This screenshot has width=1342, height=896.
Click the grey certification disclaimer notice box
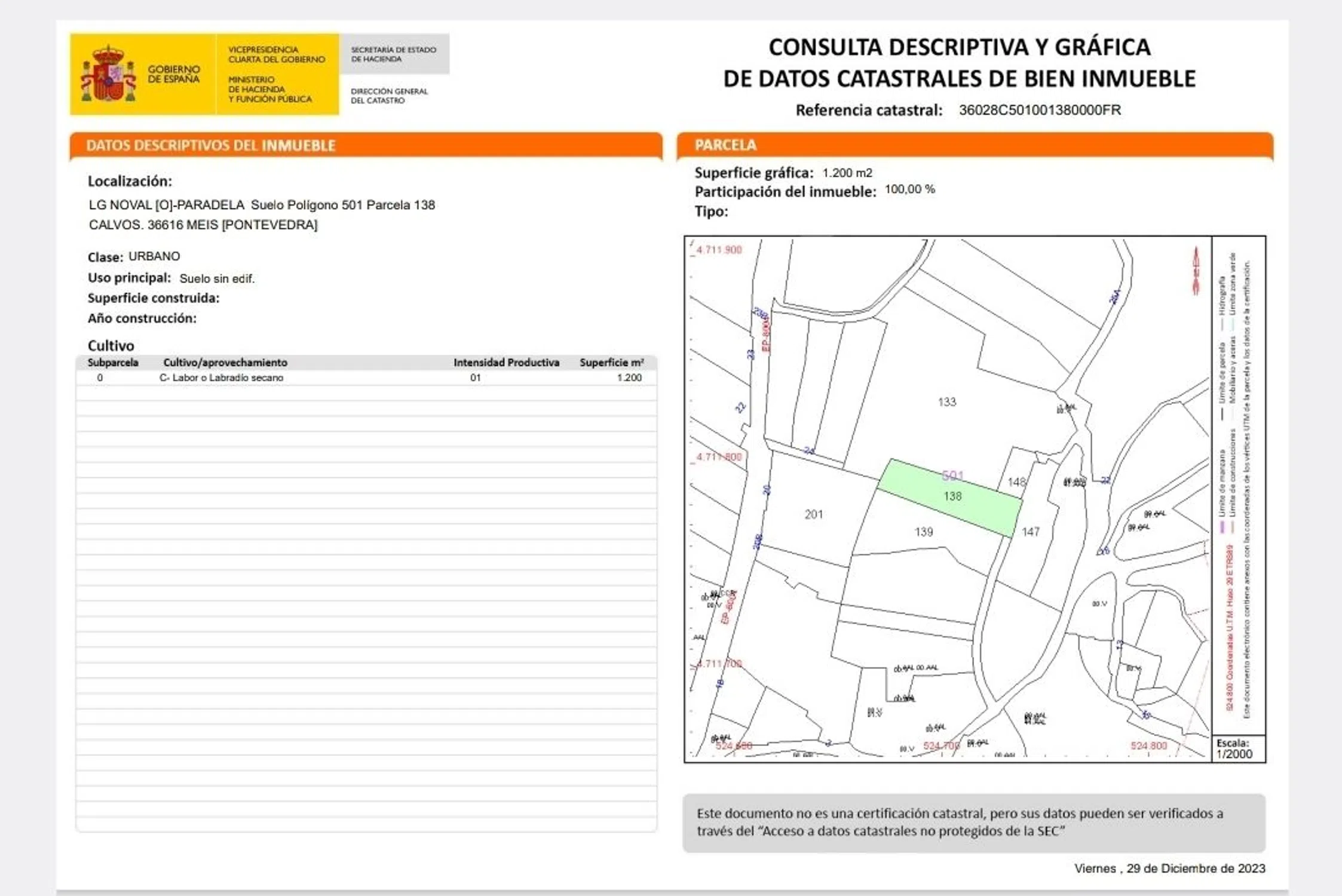(x=973, y=822)
